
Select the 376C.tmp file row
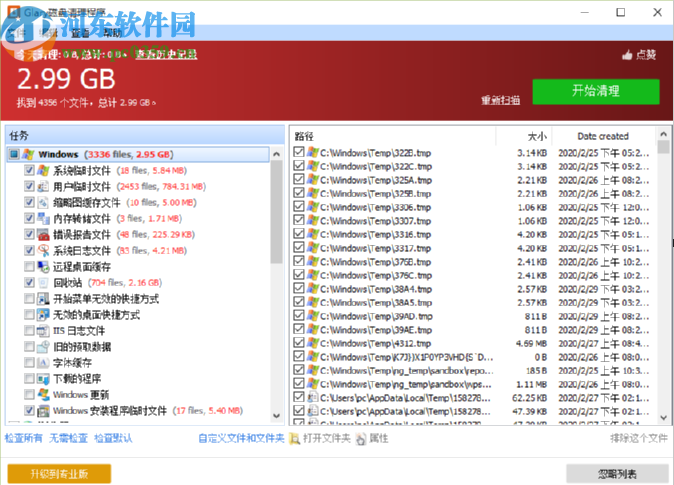pos(473,275)
